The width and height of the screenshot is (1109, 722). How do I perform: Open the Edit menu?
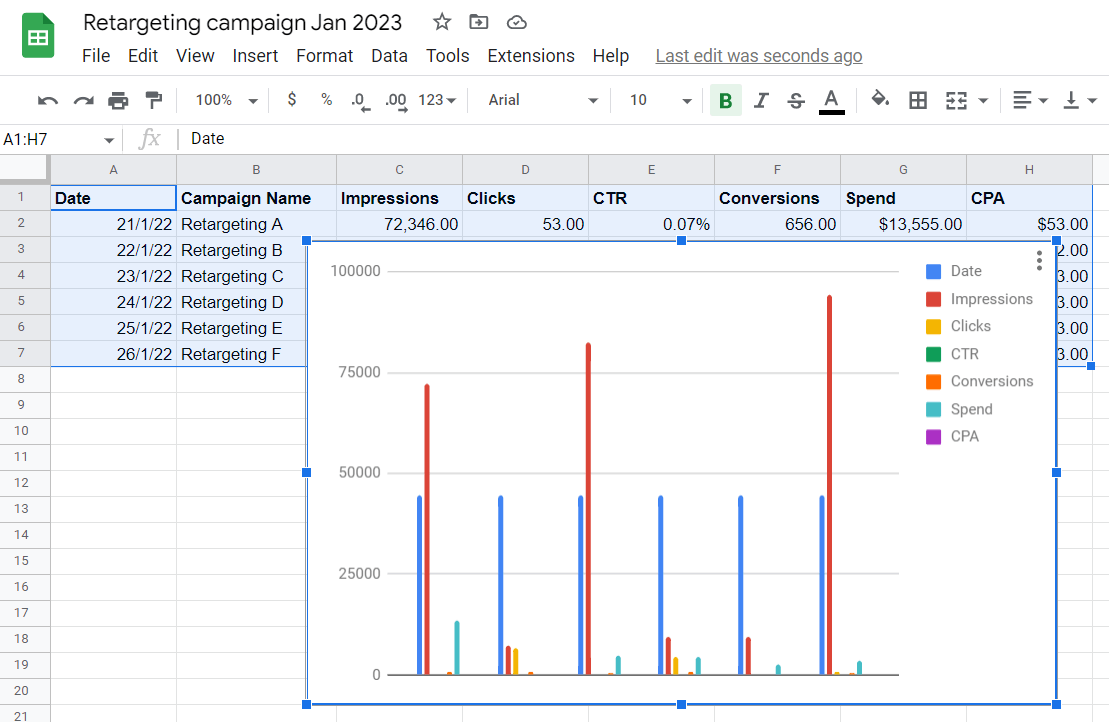pyautogui.click(x=143, y=56)
